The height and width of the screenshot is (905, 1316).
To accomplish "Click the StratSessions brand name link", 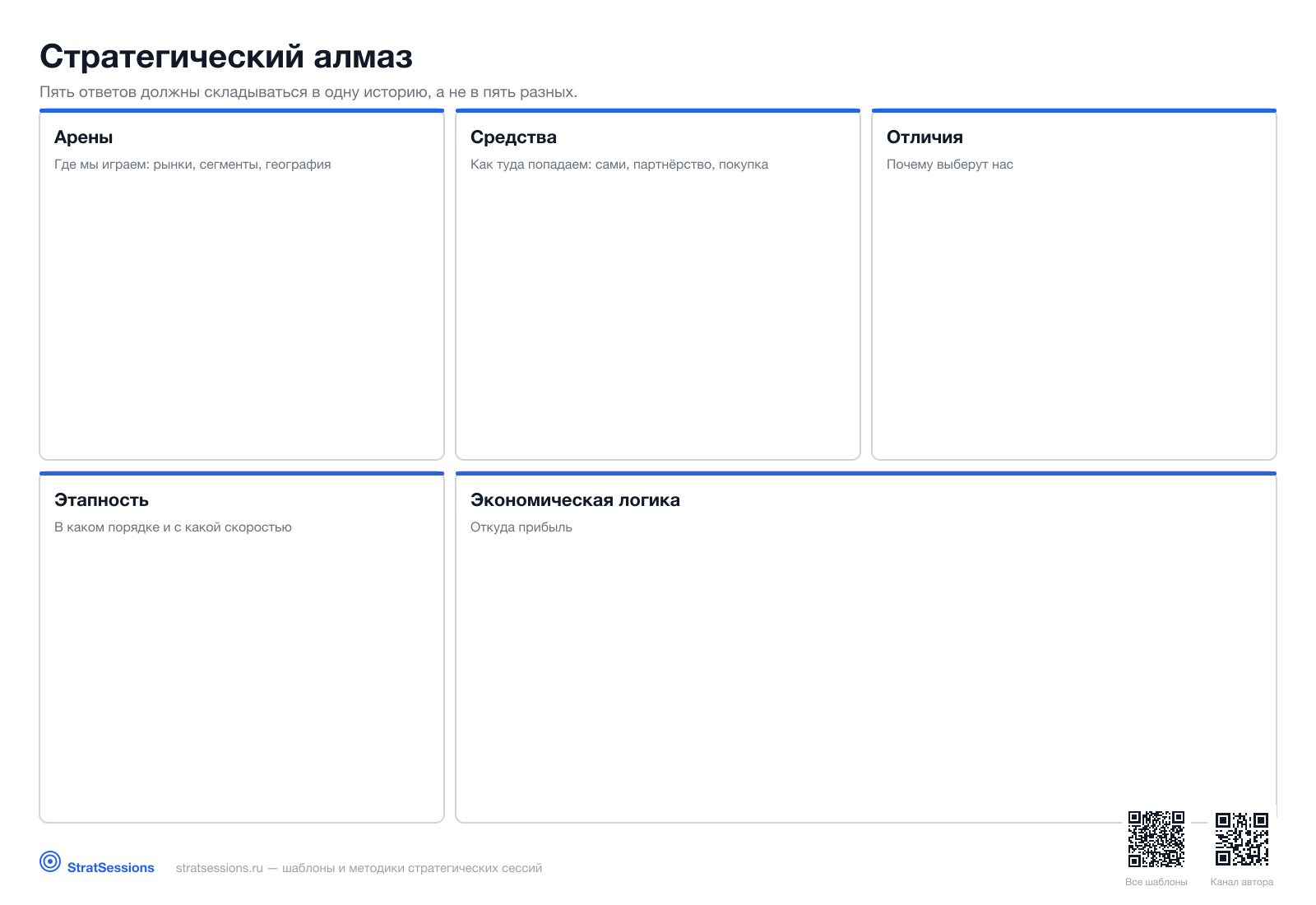I will [110, 868].
